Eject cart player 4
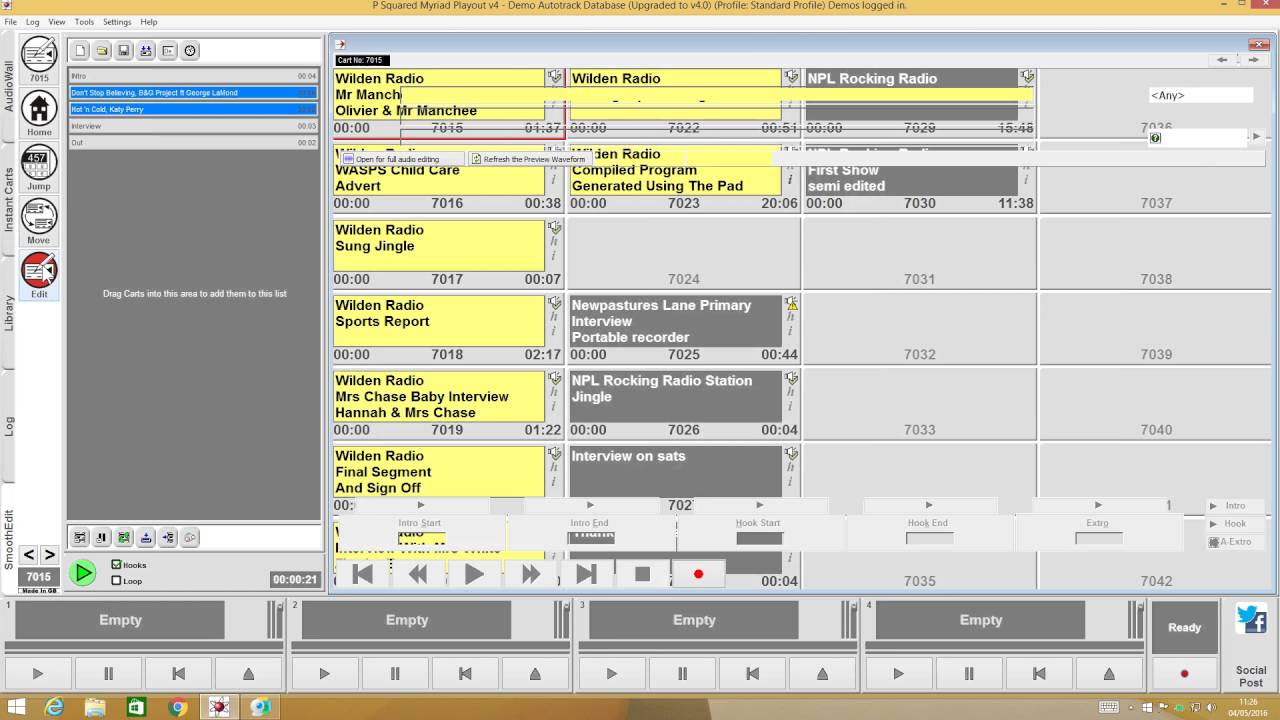1280x720 pixels. 1109,674
